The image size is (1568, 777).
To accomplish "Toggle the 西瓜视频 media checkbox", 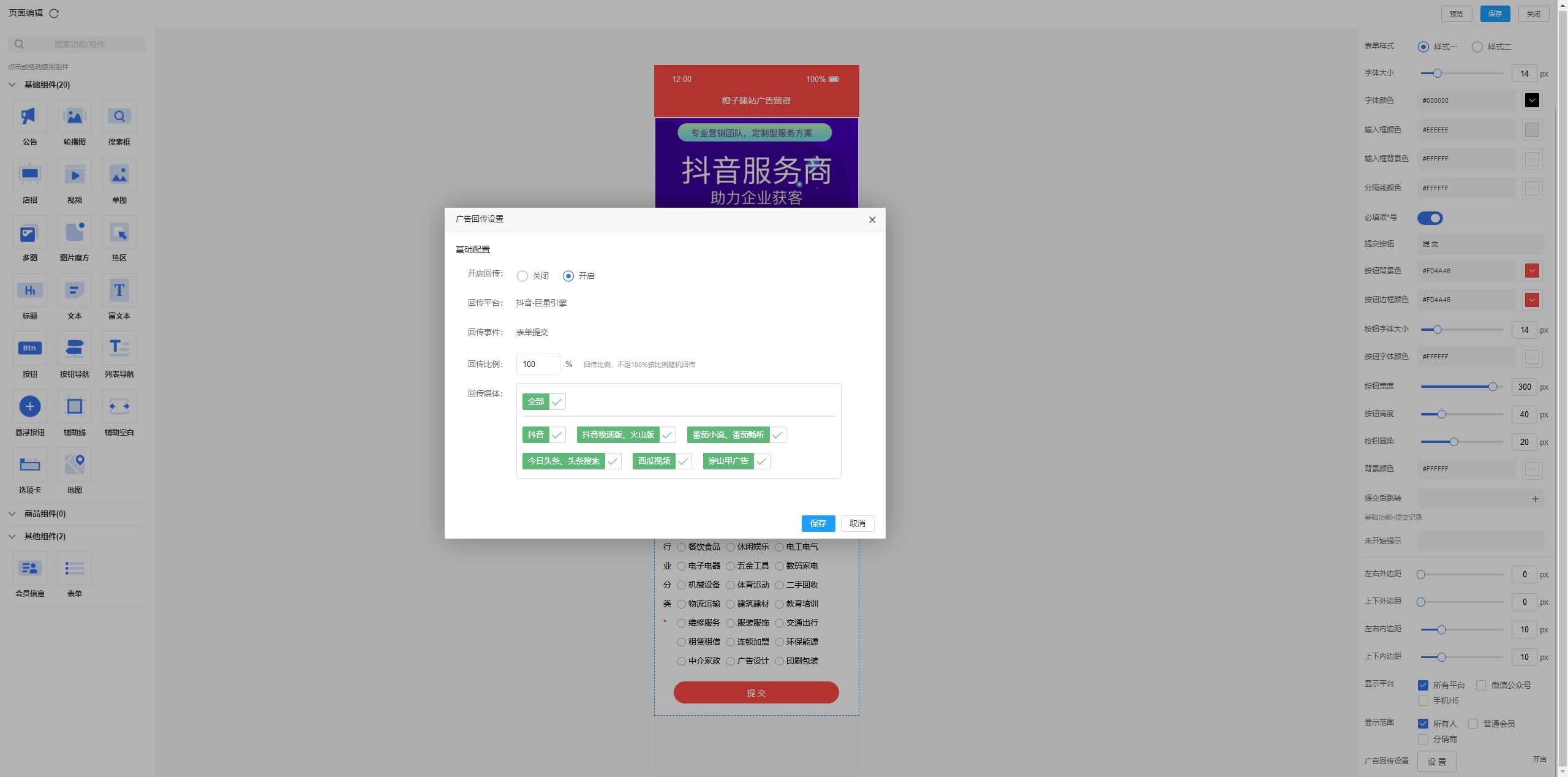I will click(x=684, y=461).
